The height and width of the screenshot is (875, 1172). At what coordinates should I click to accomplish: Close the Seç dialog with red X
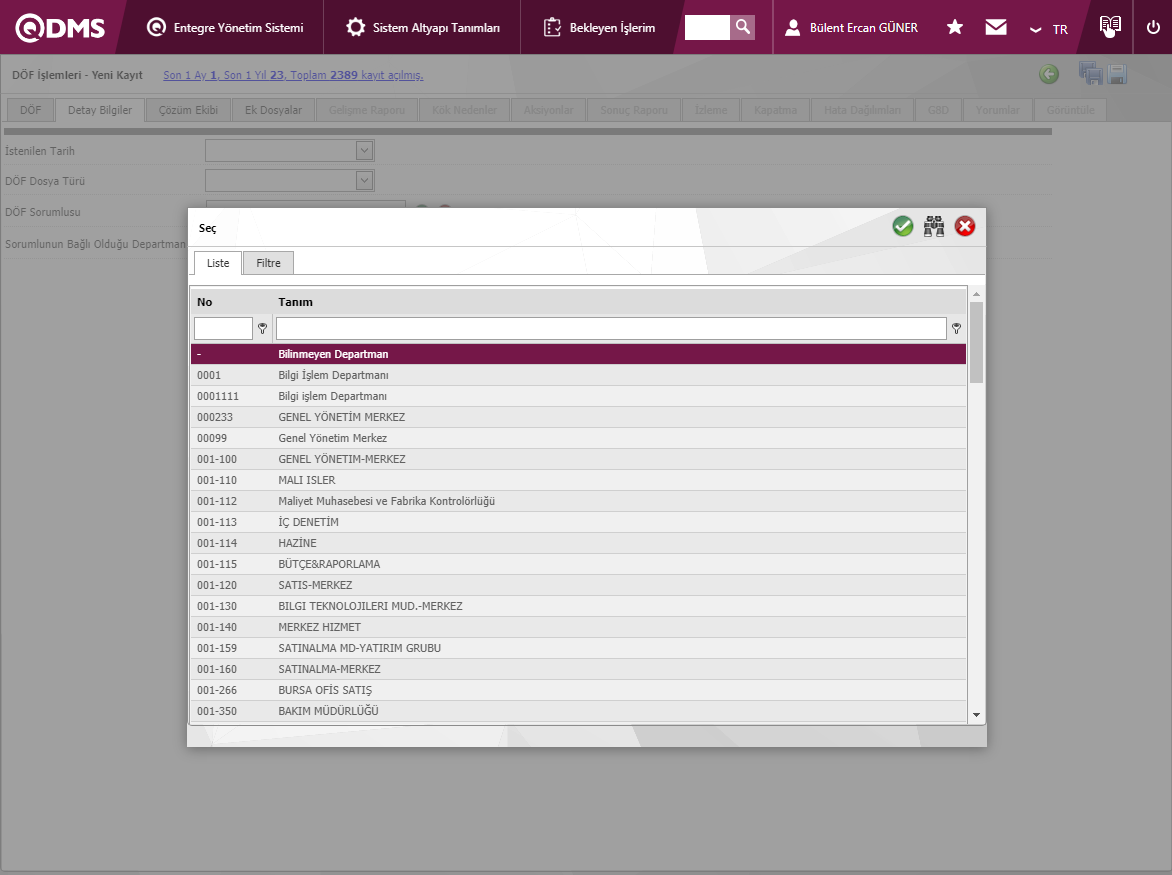click(965, 227)
